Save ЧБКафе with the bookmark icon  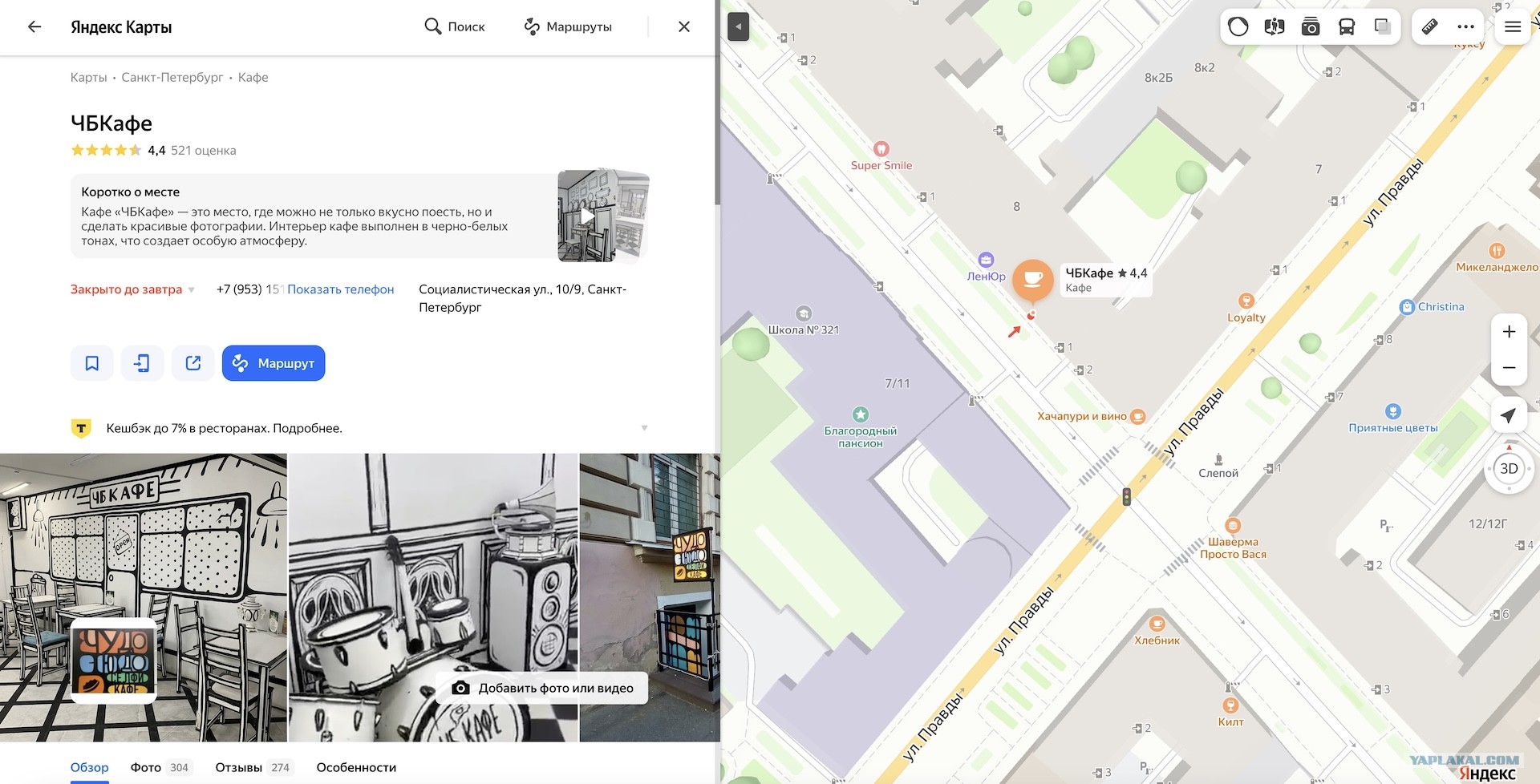(x=92, y=363)
